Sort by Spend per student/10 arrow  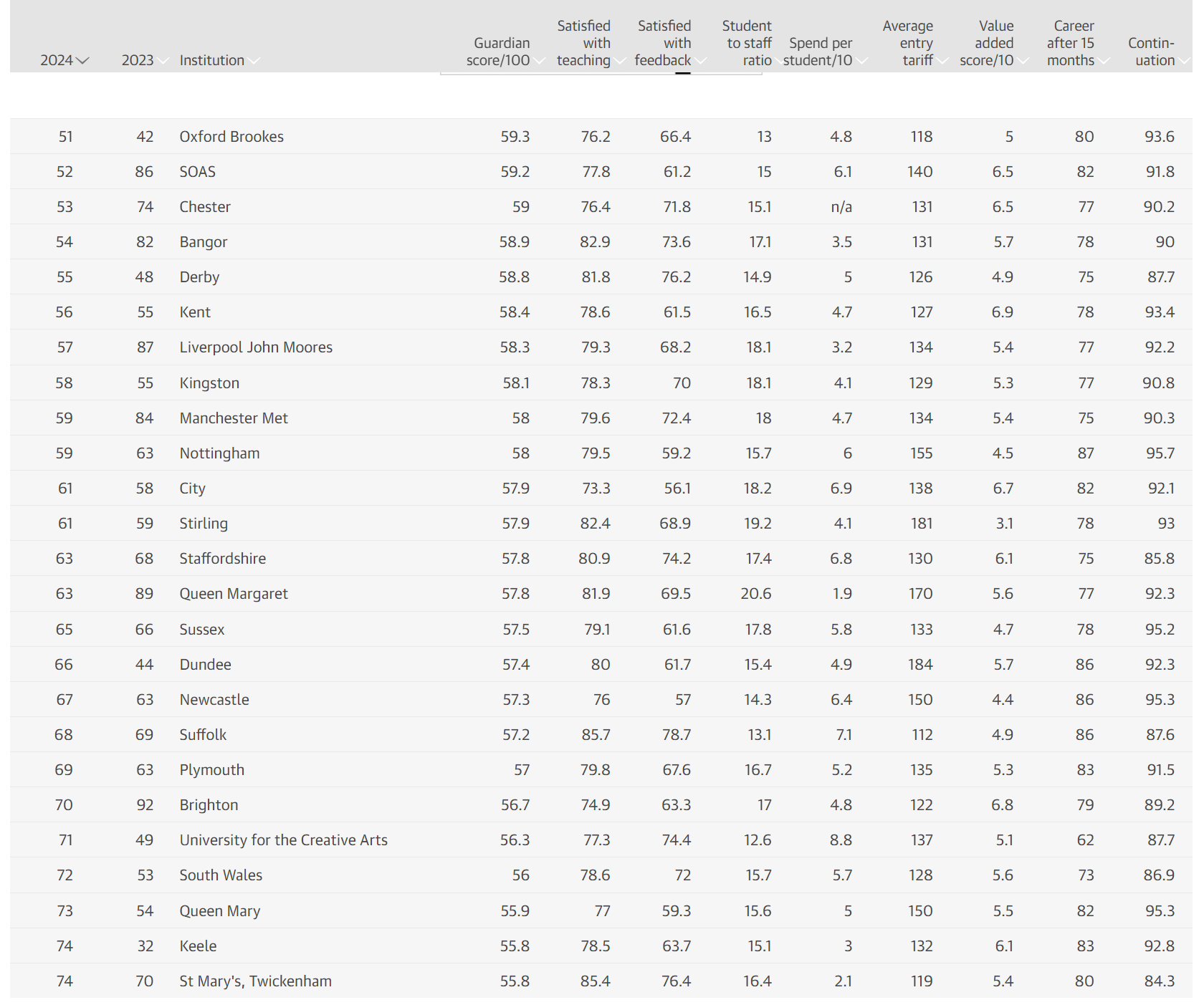click(862, 61)
